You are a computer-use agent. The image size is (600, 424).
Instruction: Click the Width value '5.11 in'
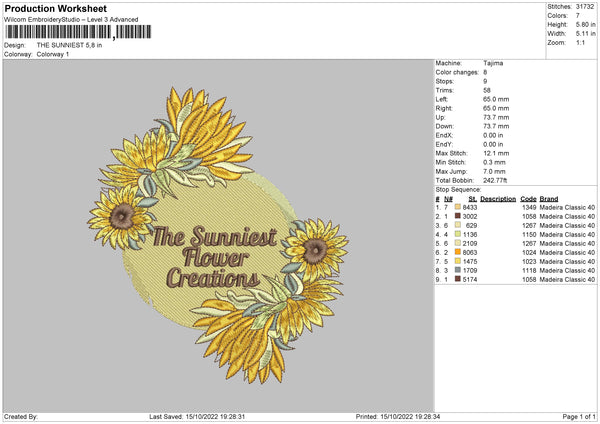click(x=585, y=34)
